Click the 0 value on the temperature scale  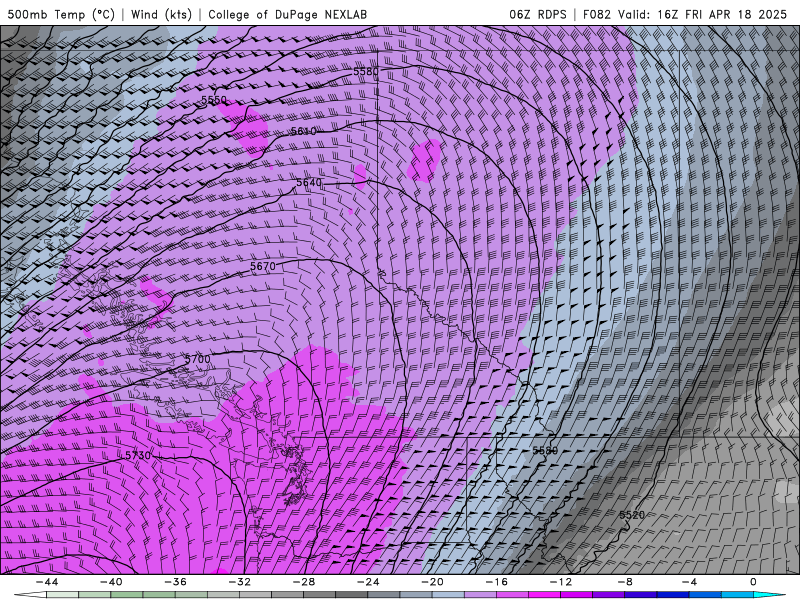tap(754, 582)
